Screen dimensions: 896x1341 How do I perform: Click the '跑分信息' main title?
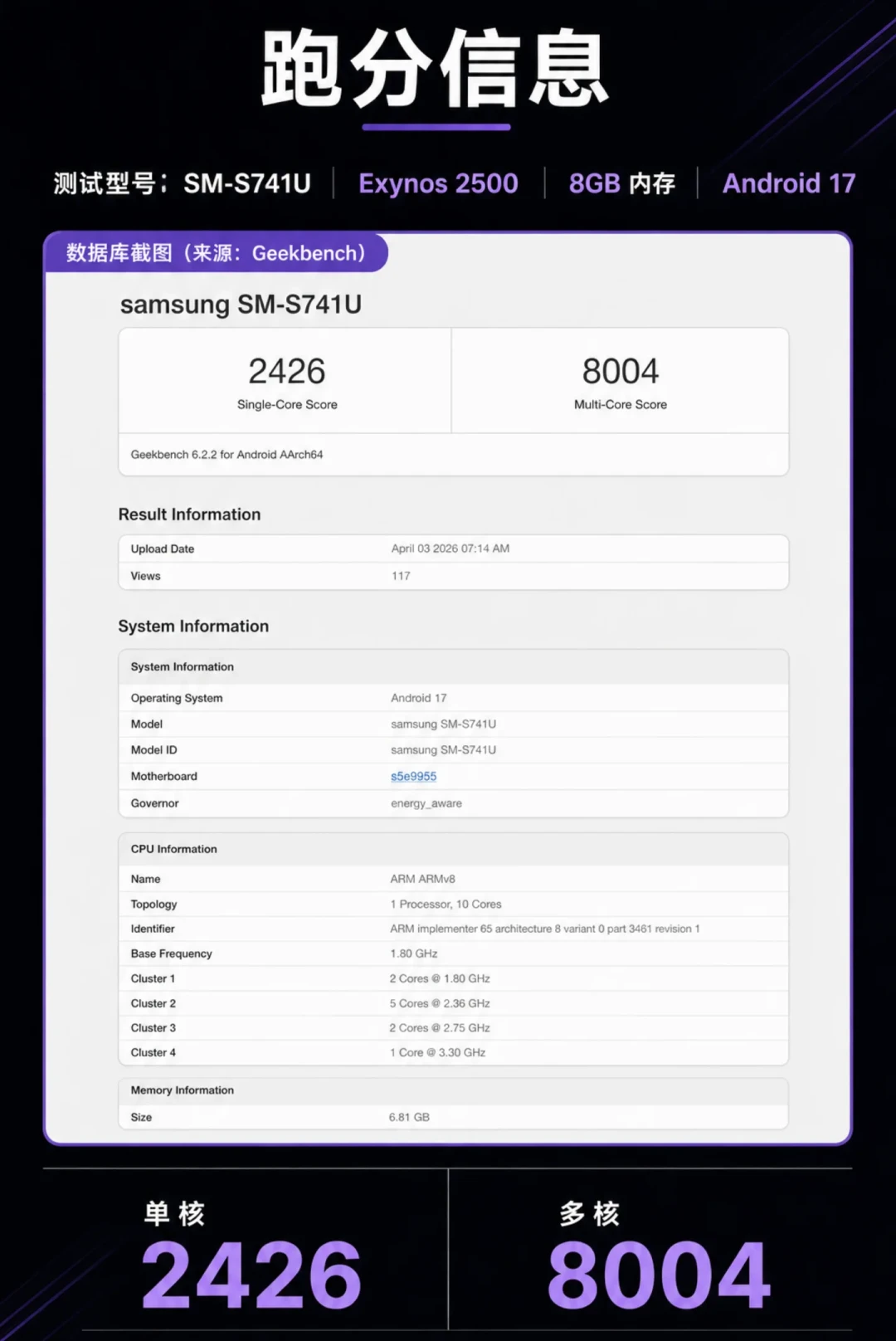click(x=436, y=68)
